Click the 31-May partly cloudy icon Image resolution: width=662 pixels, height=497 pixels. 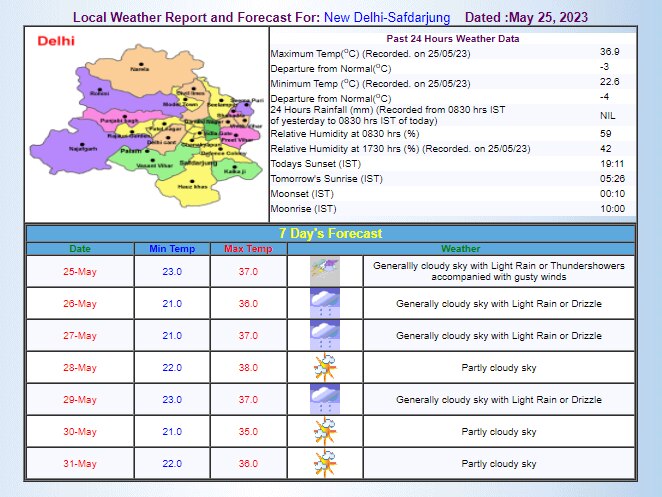[324, 463]
